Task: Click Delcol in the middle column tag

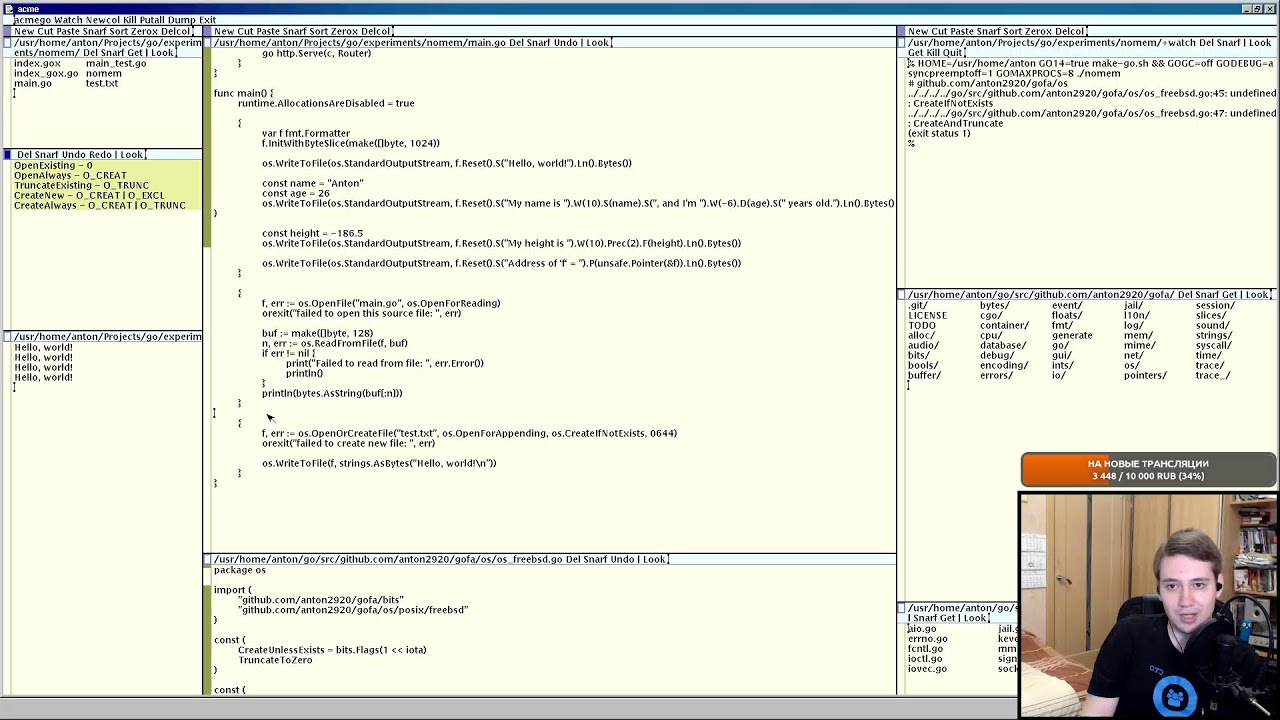Action: (x=374, y=31)
